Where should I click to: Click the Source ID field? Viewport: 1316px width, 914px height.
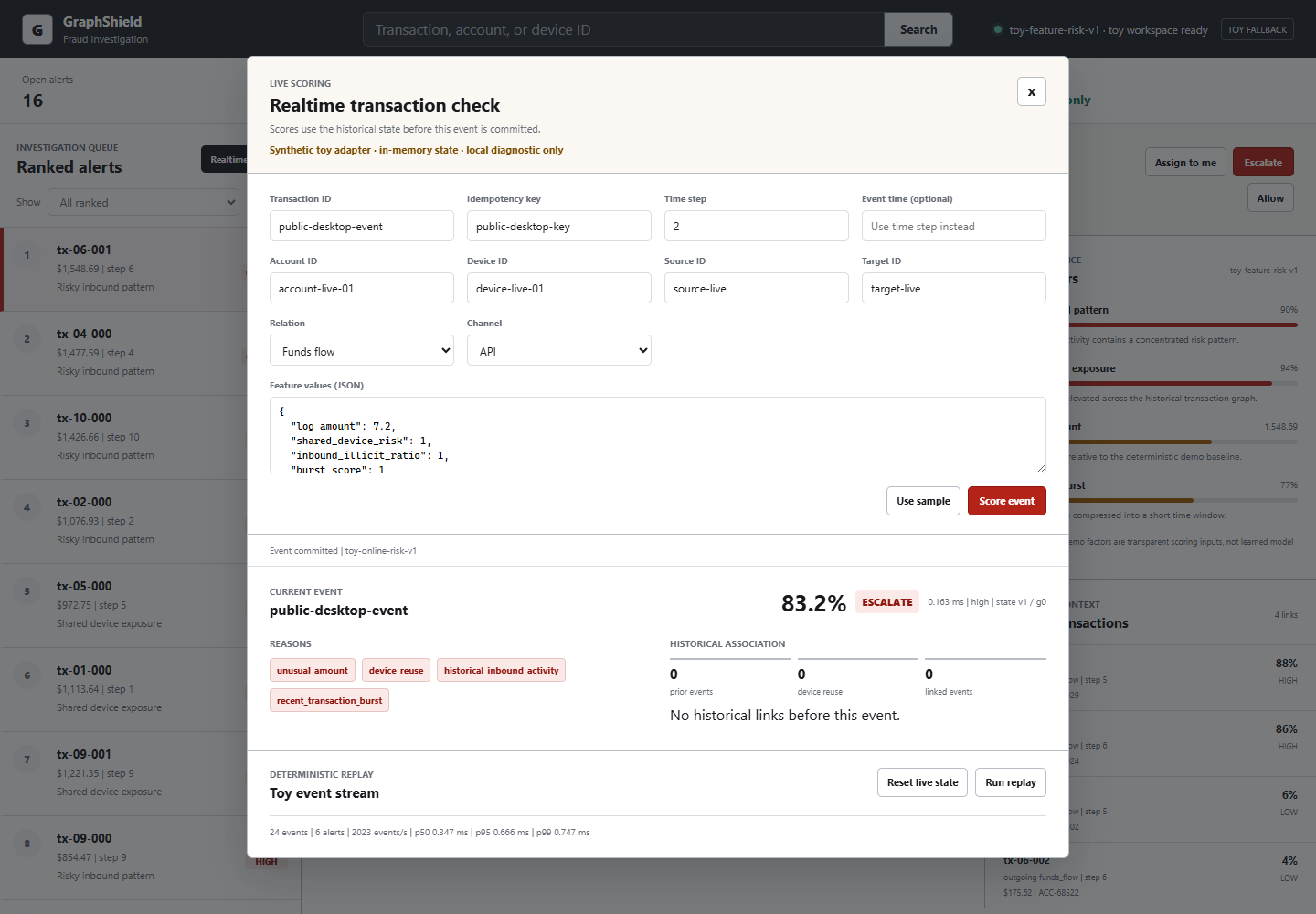pyautogui.click(x=757, y=288)
